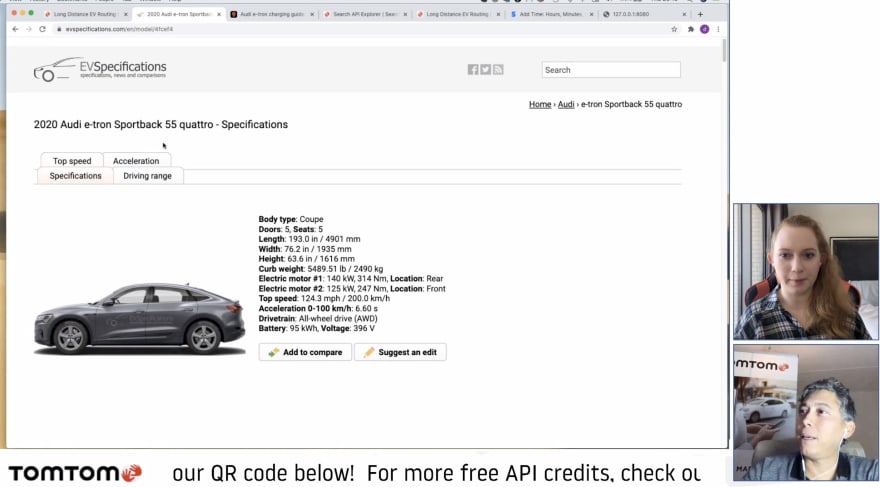The image size is (880, 487).
Task: Visit the EVSpecifications Facebook icon
Action: click(x=473, y=70)
